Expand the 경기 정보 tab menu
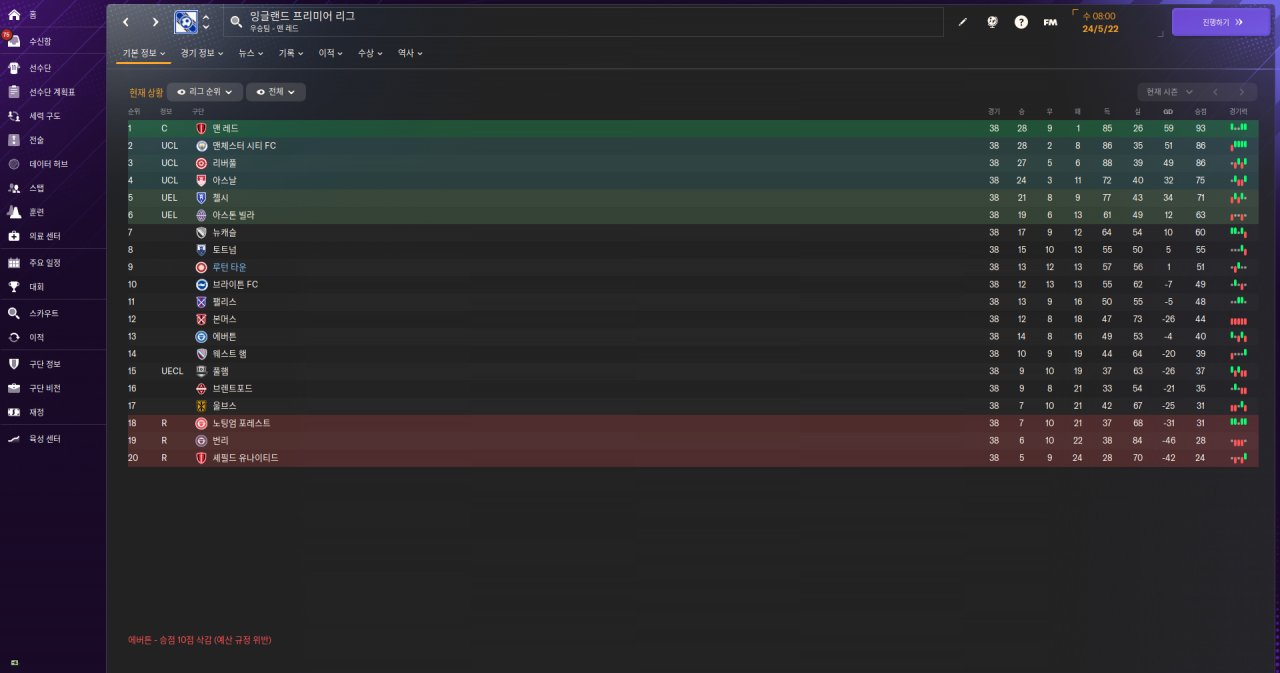Screen dimensions: 1280x673 click(203, 53)
